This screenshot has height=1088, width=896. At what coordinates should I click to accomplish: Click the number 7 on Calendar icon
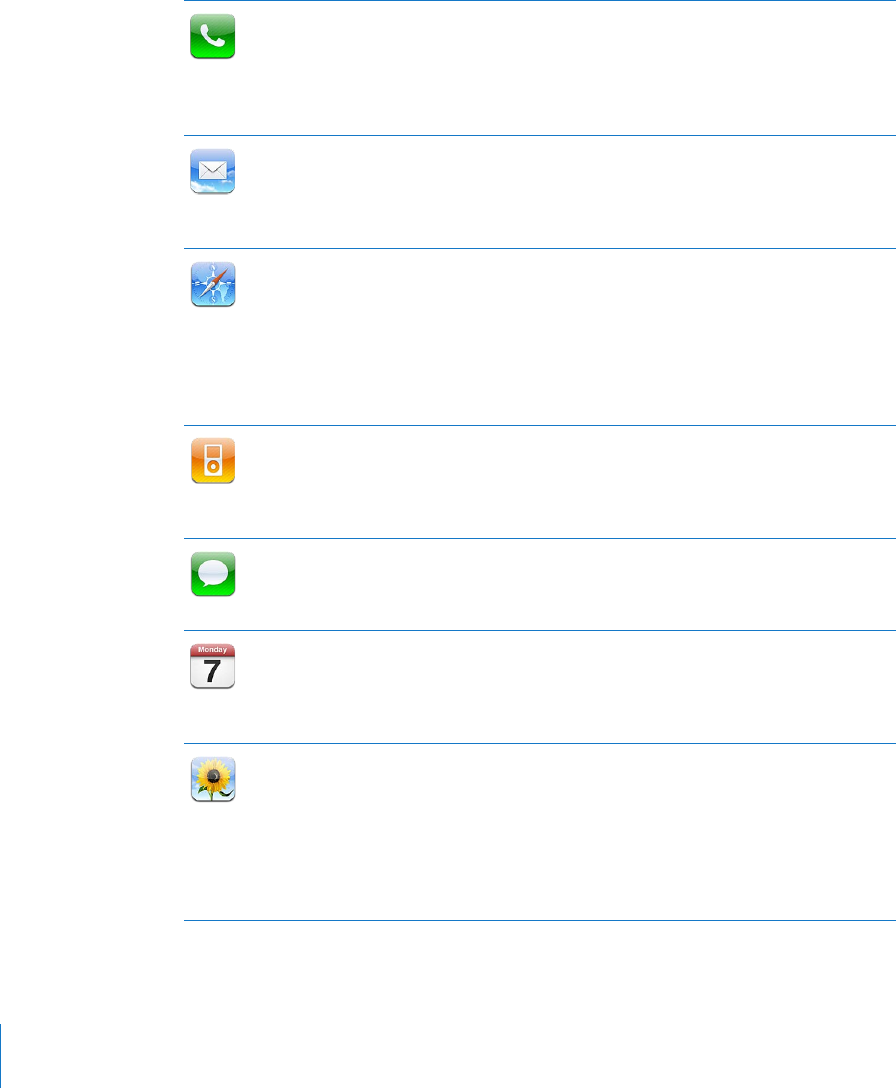coord(212,672)
